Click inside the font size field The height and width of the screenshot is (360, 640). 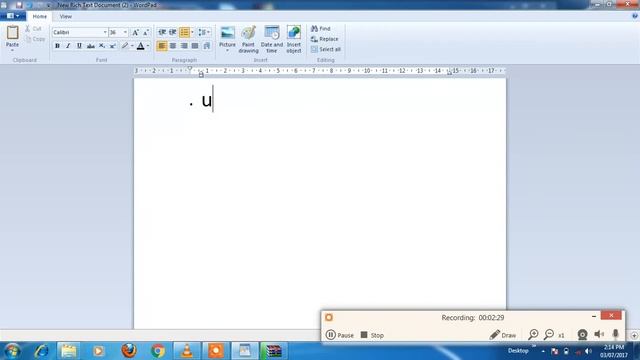click(115, 32)
